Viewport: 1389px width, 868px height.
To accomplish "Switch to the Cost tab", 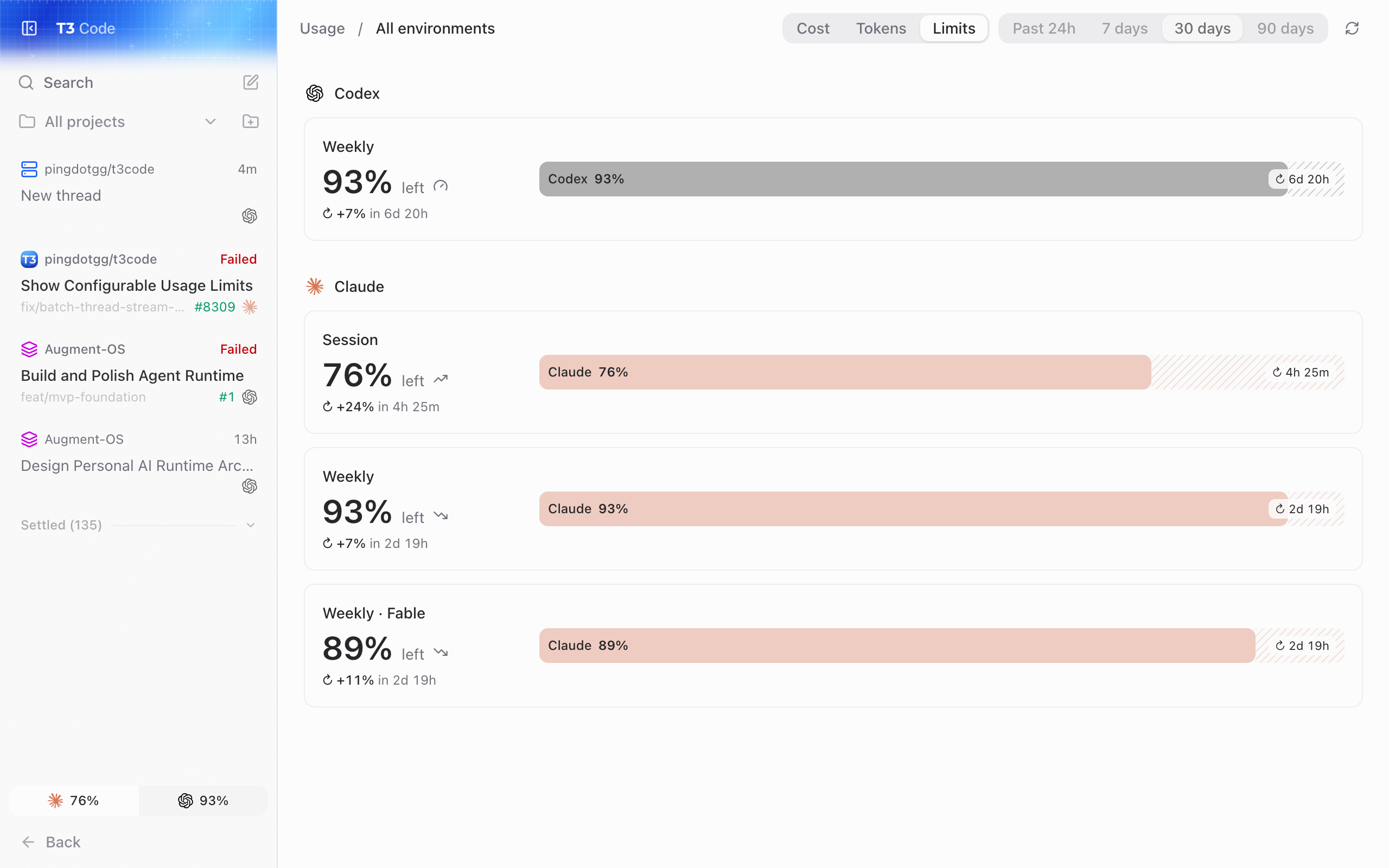I will [813, 28].
